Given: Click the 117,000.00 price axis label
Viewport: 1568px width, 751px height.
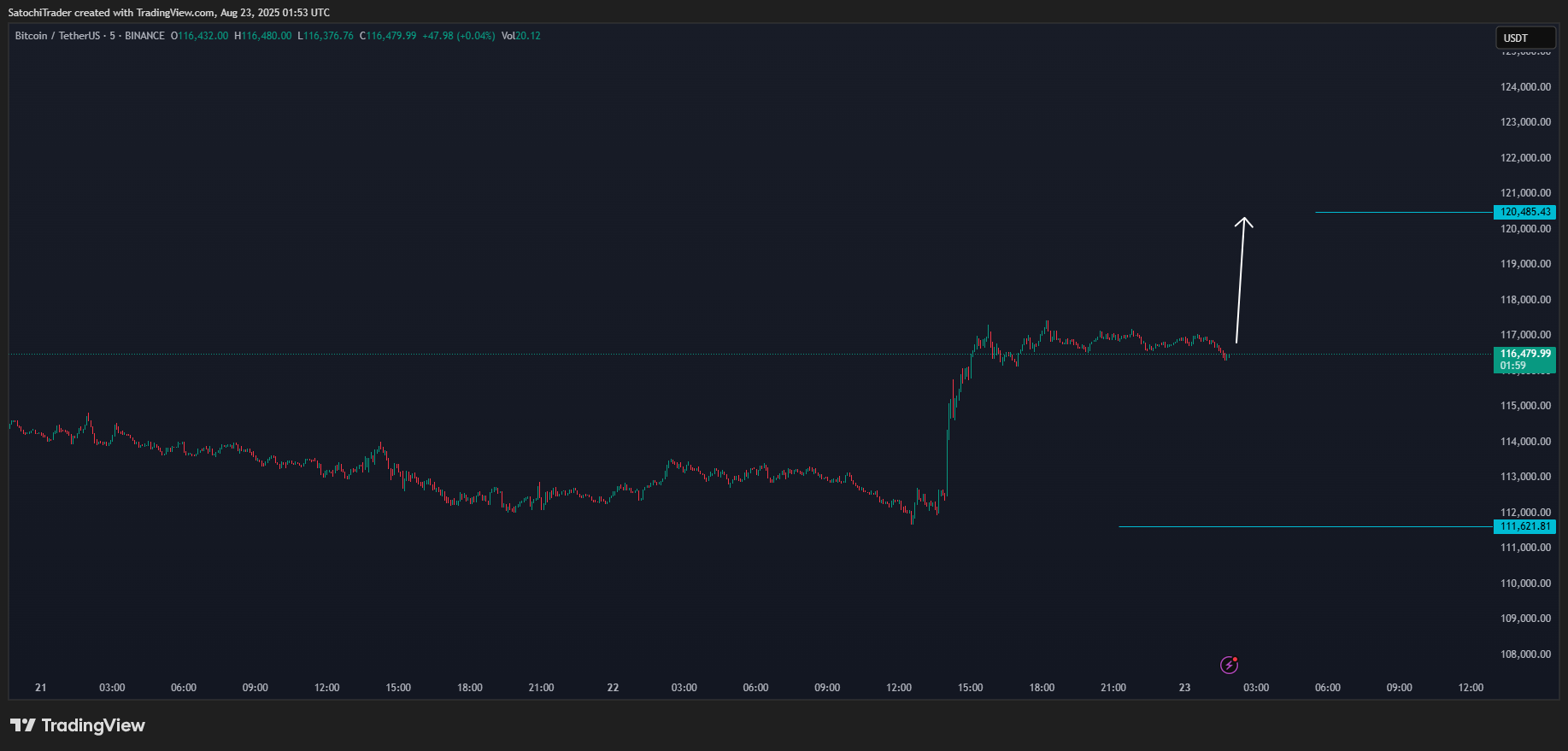Looking at the screenshot, I should pyautogui.click(x=1525, y=335).
